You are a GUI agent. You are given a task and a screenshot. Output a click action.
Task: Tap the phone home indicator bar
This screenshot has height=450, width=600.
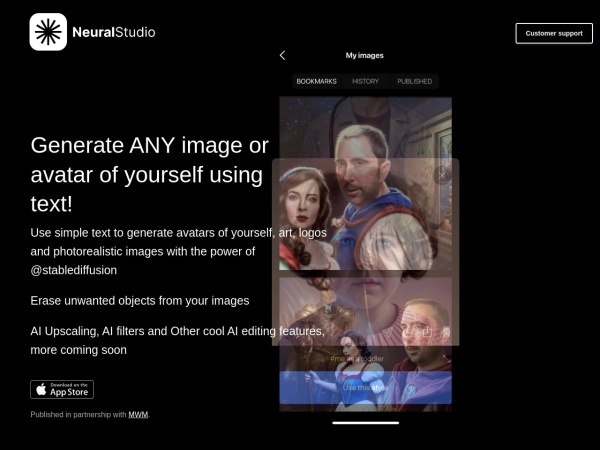tap(365, 422)
